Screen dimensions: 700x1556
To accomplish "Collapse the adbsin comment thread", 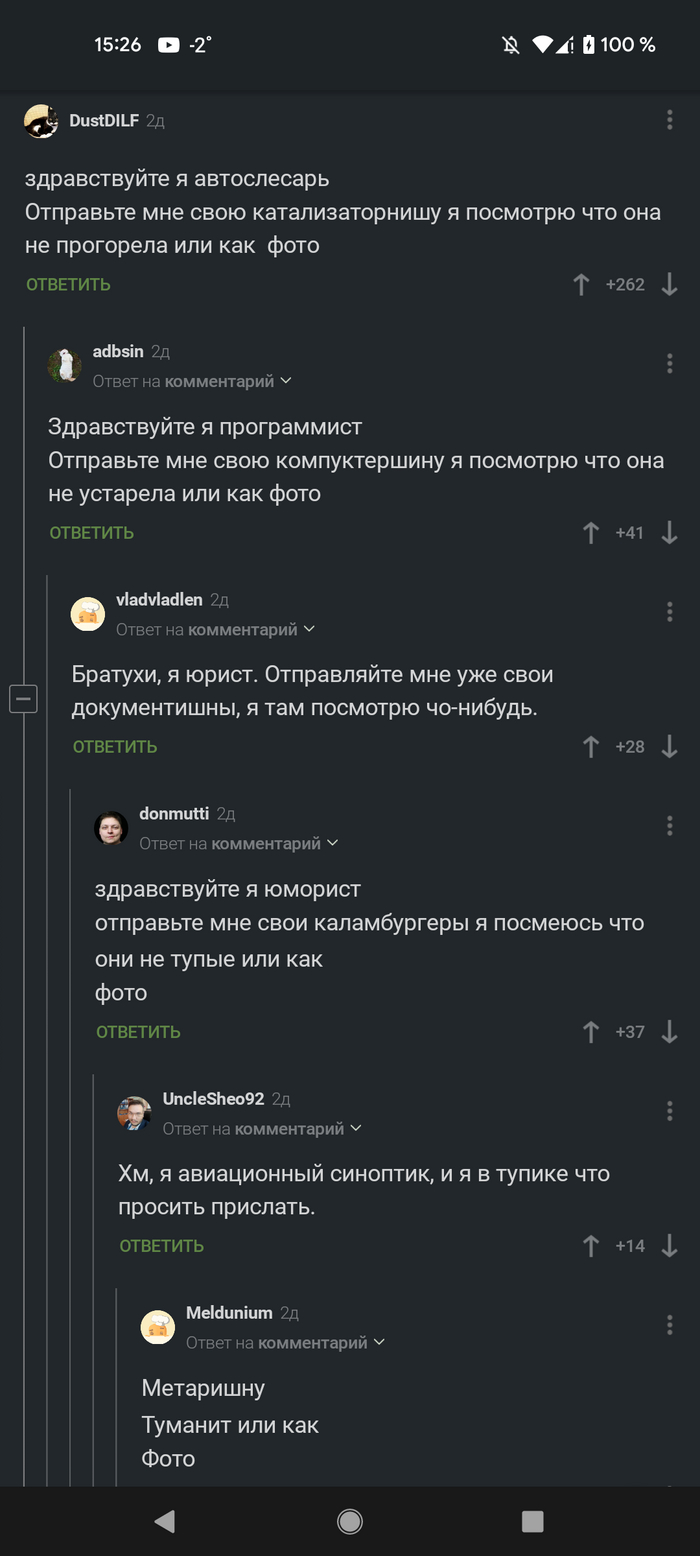I will [23, 699].
